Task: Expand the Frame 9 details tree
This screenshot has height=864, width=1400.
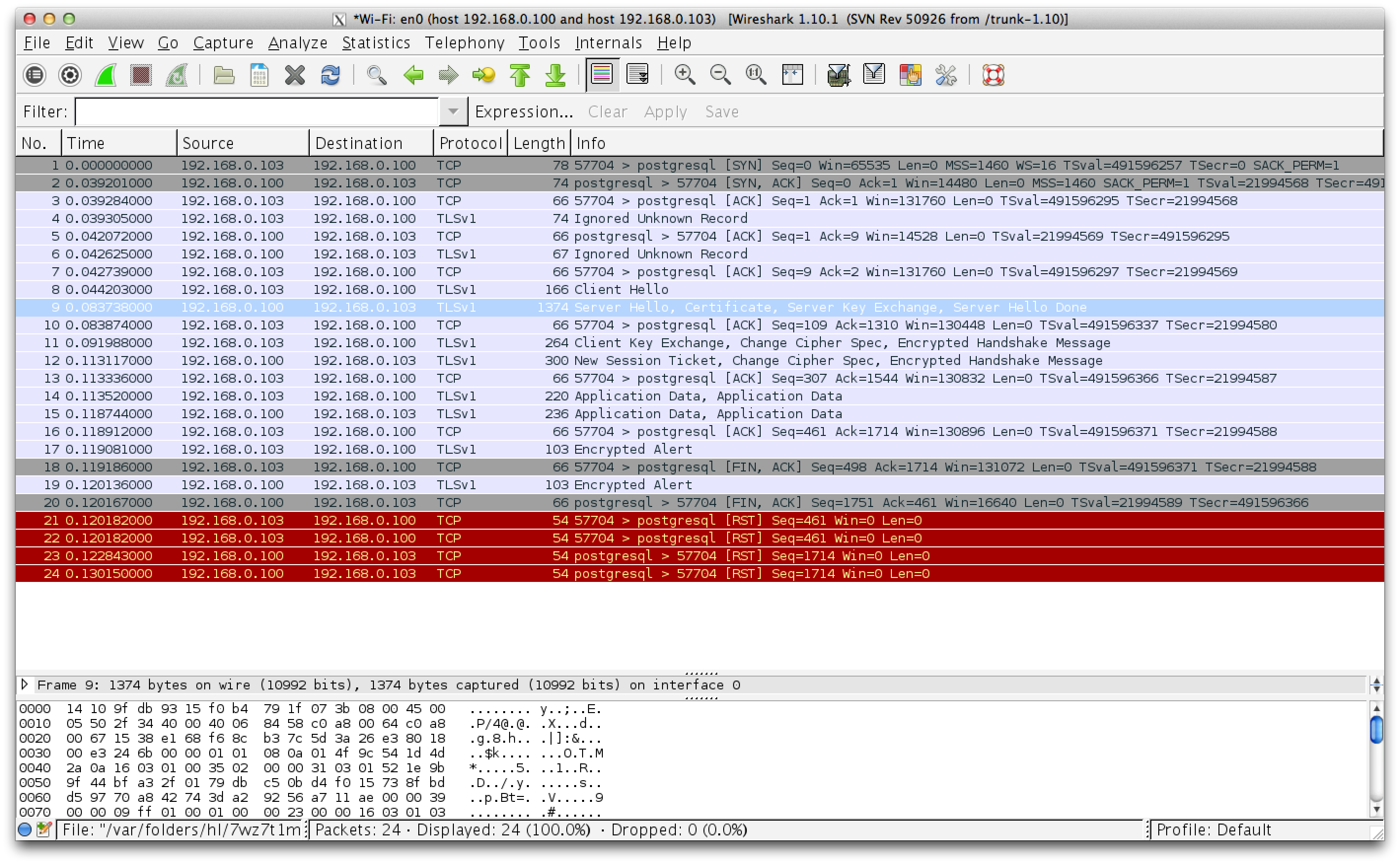Action: click(x=25, y=684)
